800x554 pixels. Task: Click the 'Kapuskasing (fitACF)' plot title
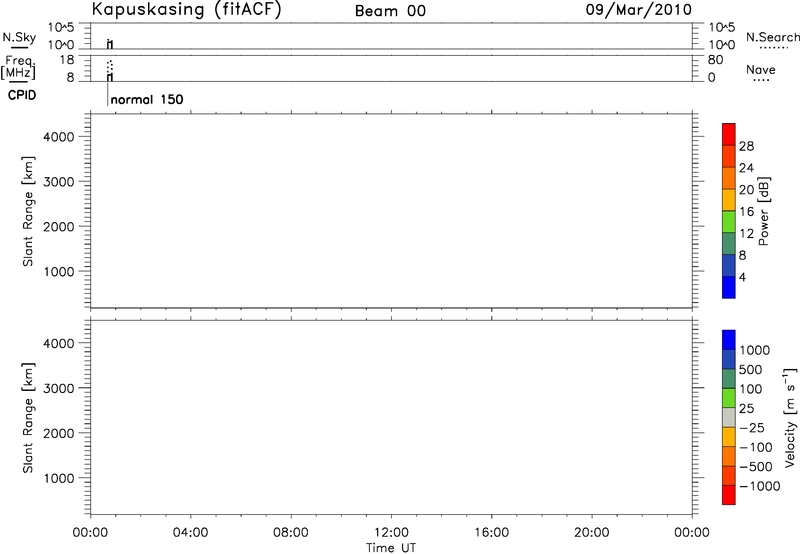point(187,10)
